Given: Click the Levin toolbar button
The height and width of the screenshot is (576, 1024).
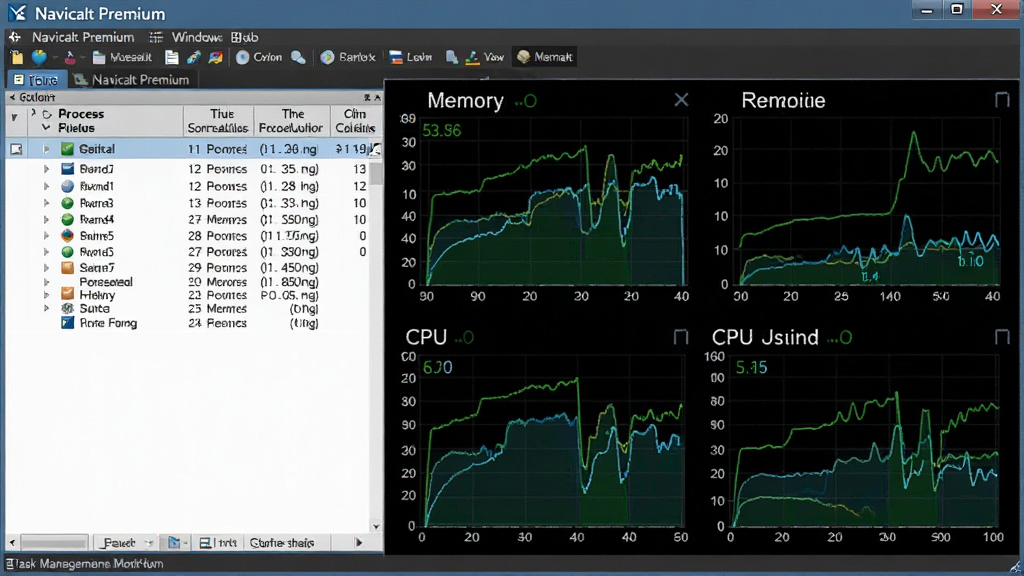Looking at the screenshot, I should click(410, 57).
